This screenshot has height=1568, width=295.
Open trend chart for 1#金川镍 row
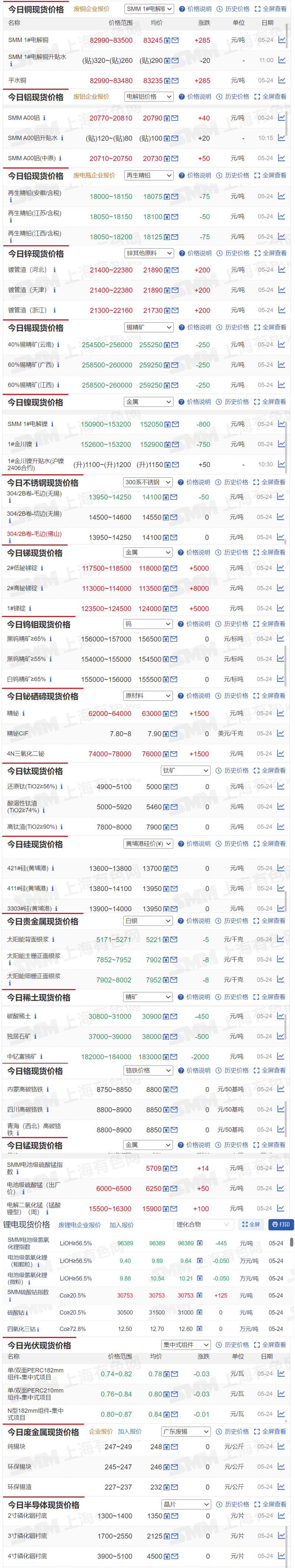tap(281, 444)
